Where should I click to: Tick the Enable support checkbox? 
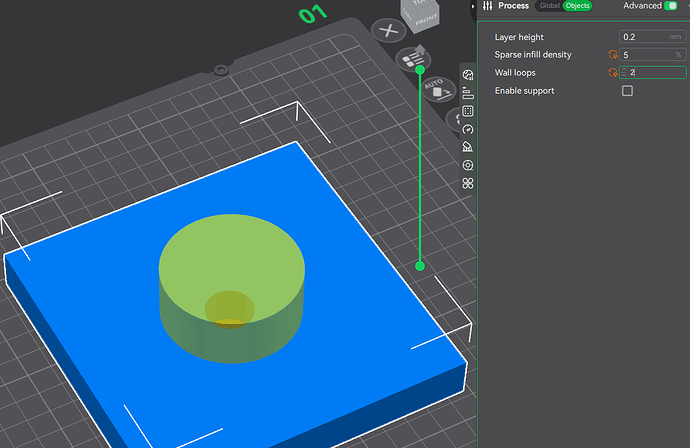627,91
